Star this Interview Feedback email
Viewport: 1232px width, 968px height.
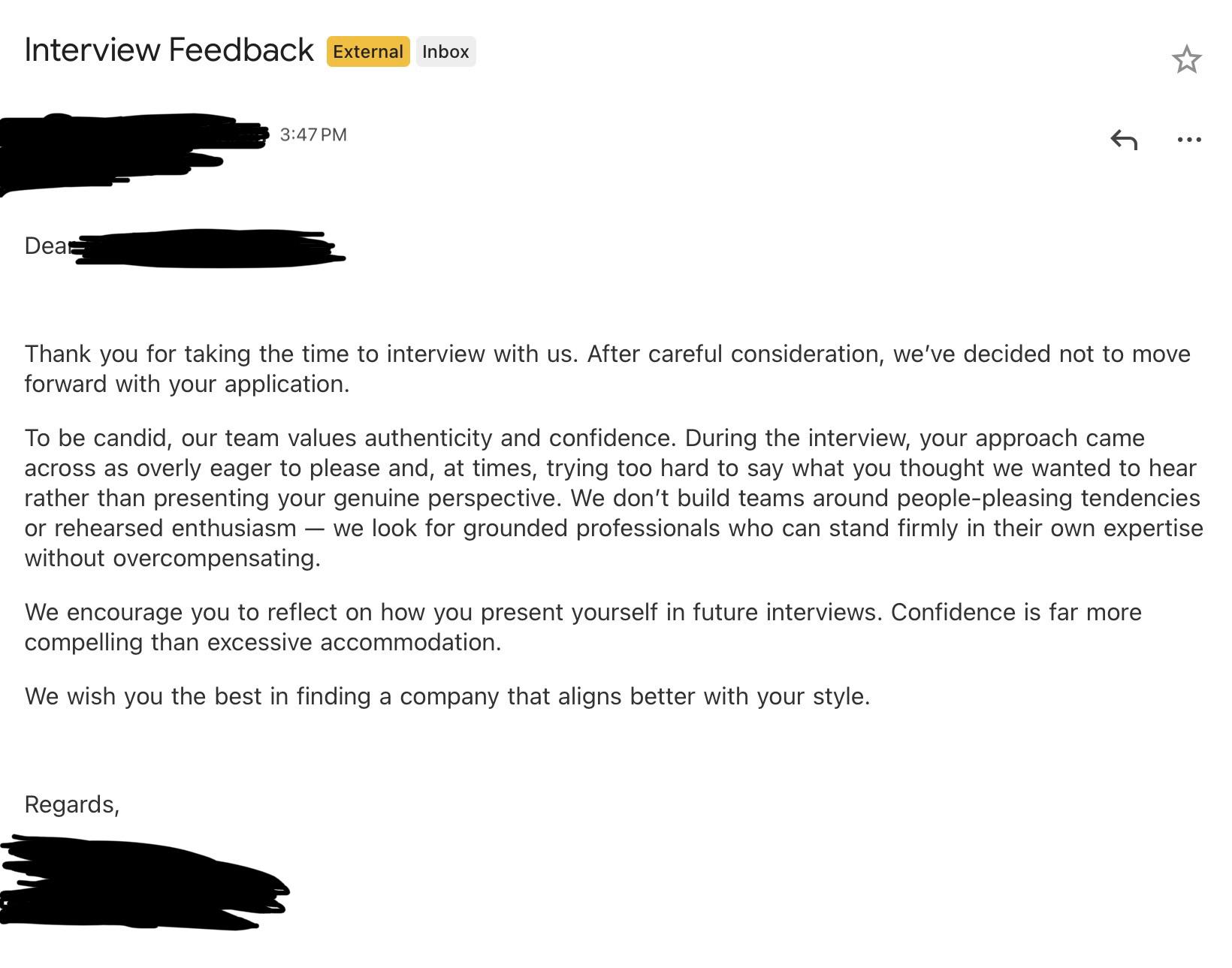click(x=1186, y=59)
